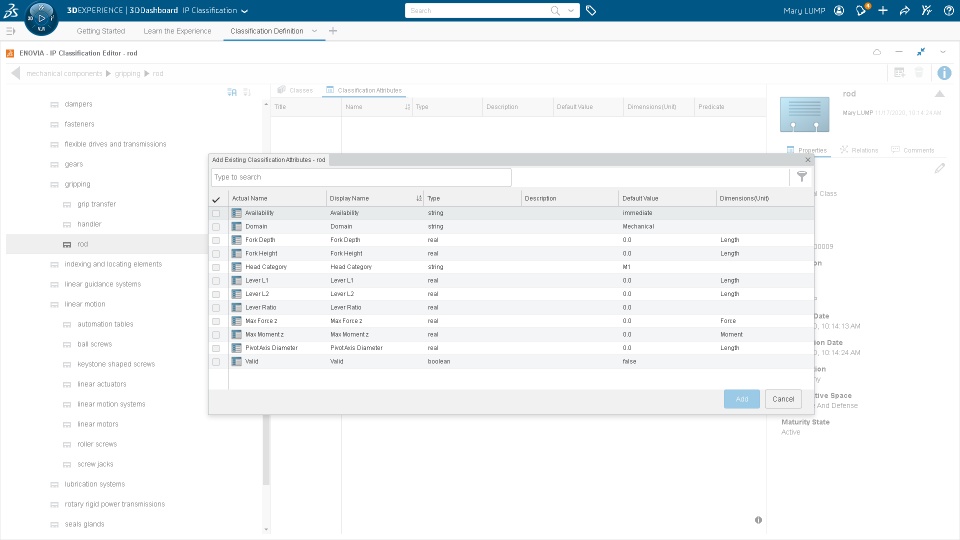Toggle the left side menu icon
This screenshot has width=960, height=540.
pyautogui.click(x=10, y=31)
